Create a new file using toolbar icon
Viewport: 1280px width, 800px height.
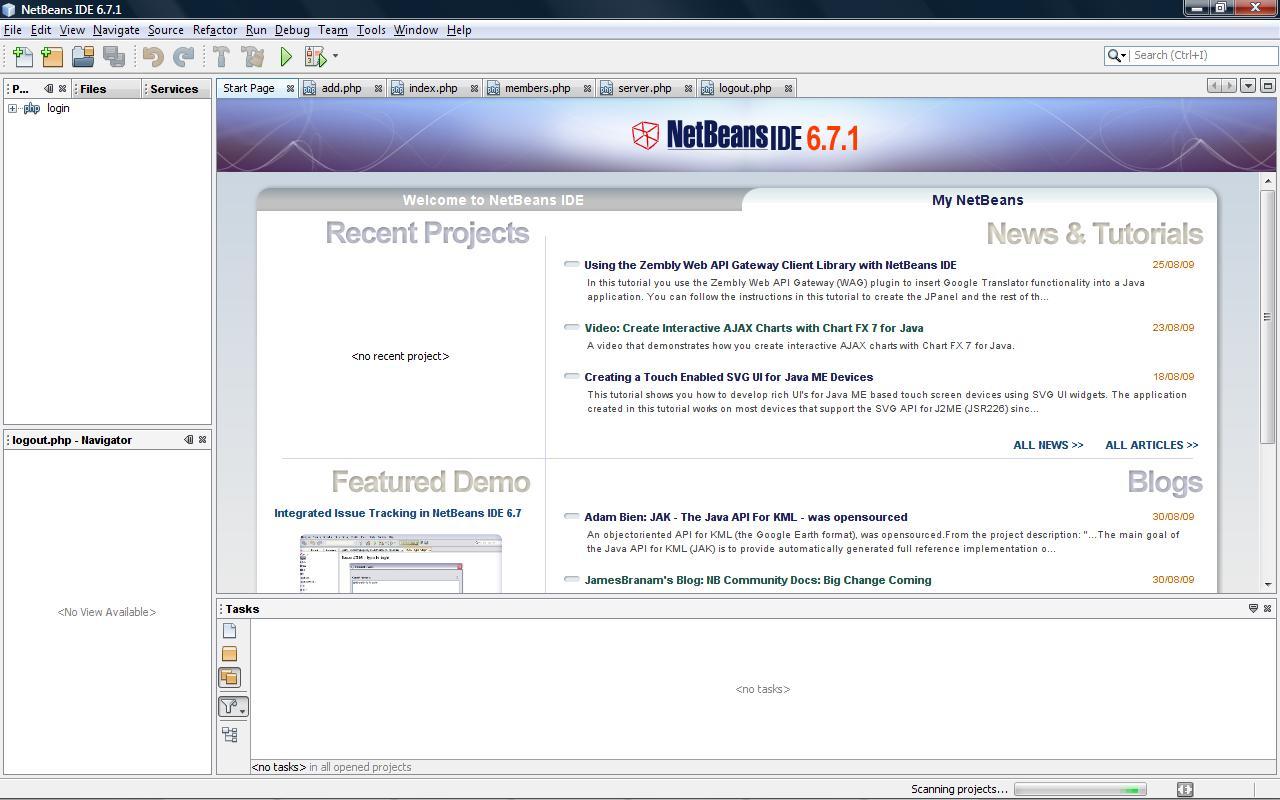tap(22, 57)
